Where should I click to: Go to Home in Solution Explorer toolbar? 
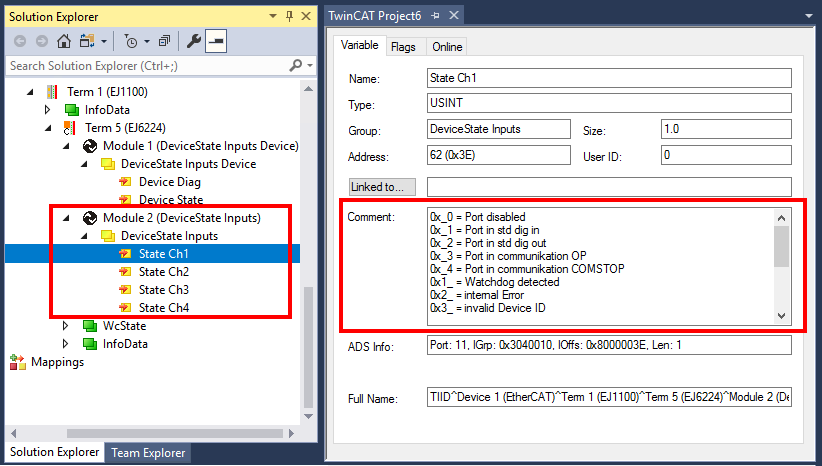[64, 41]
